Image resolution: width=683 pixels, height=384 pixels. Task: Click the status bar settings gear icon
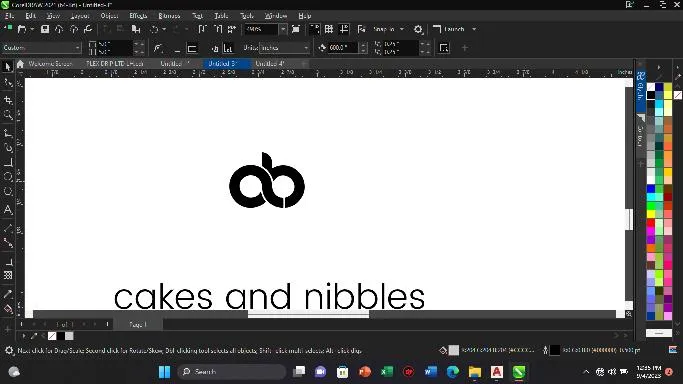click(x=9, y=350)
